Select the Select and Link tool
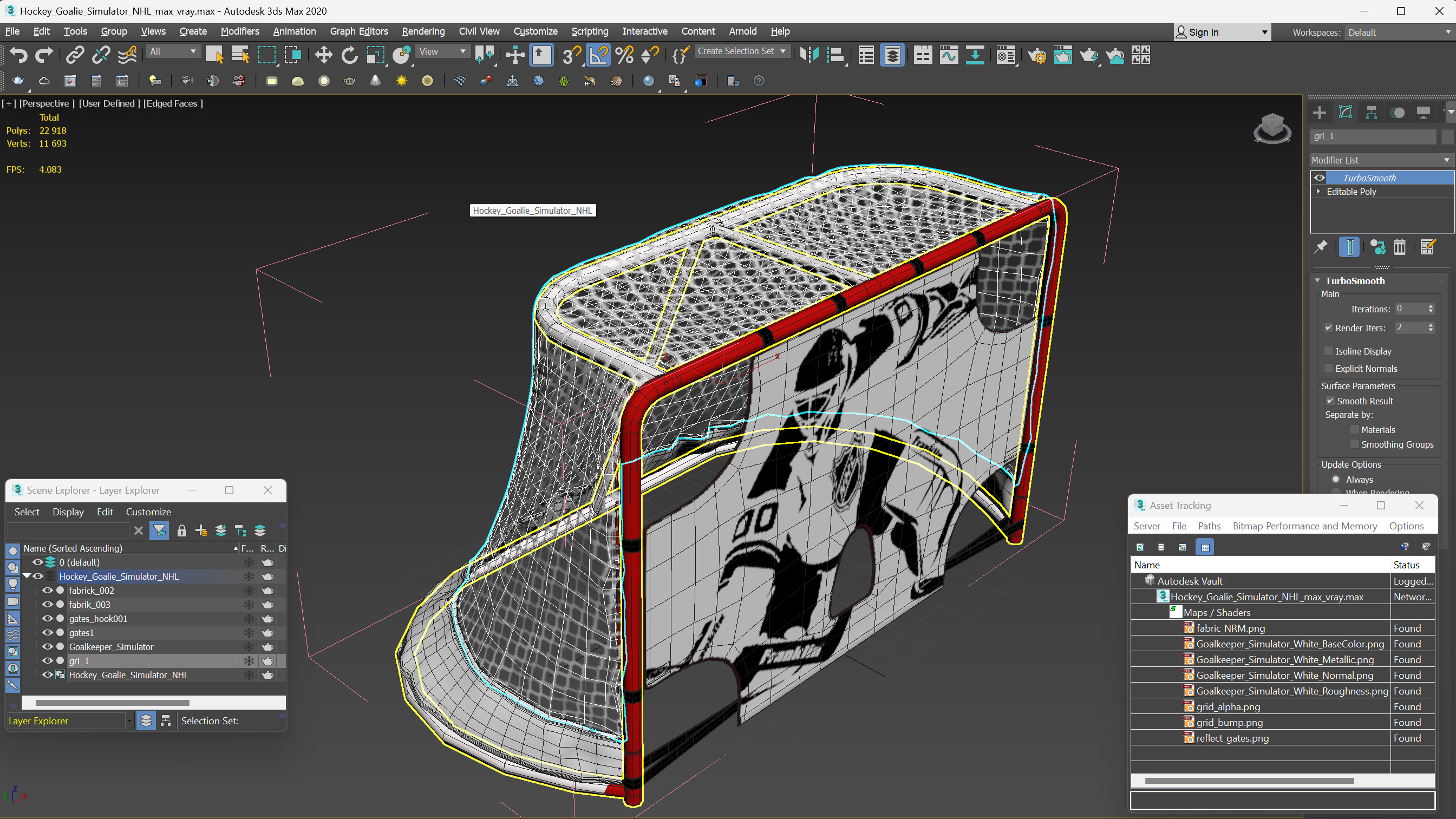1456x819 pixels. point(75,55)
